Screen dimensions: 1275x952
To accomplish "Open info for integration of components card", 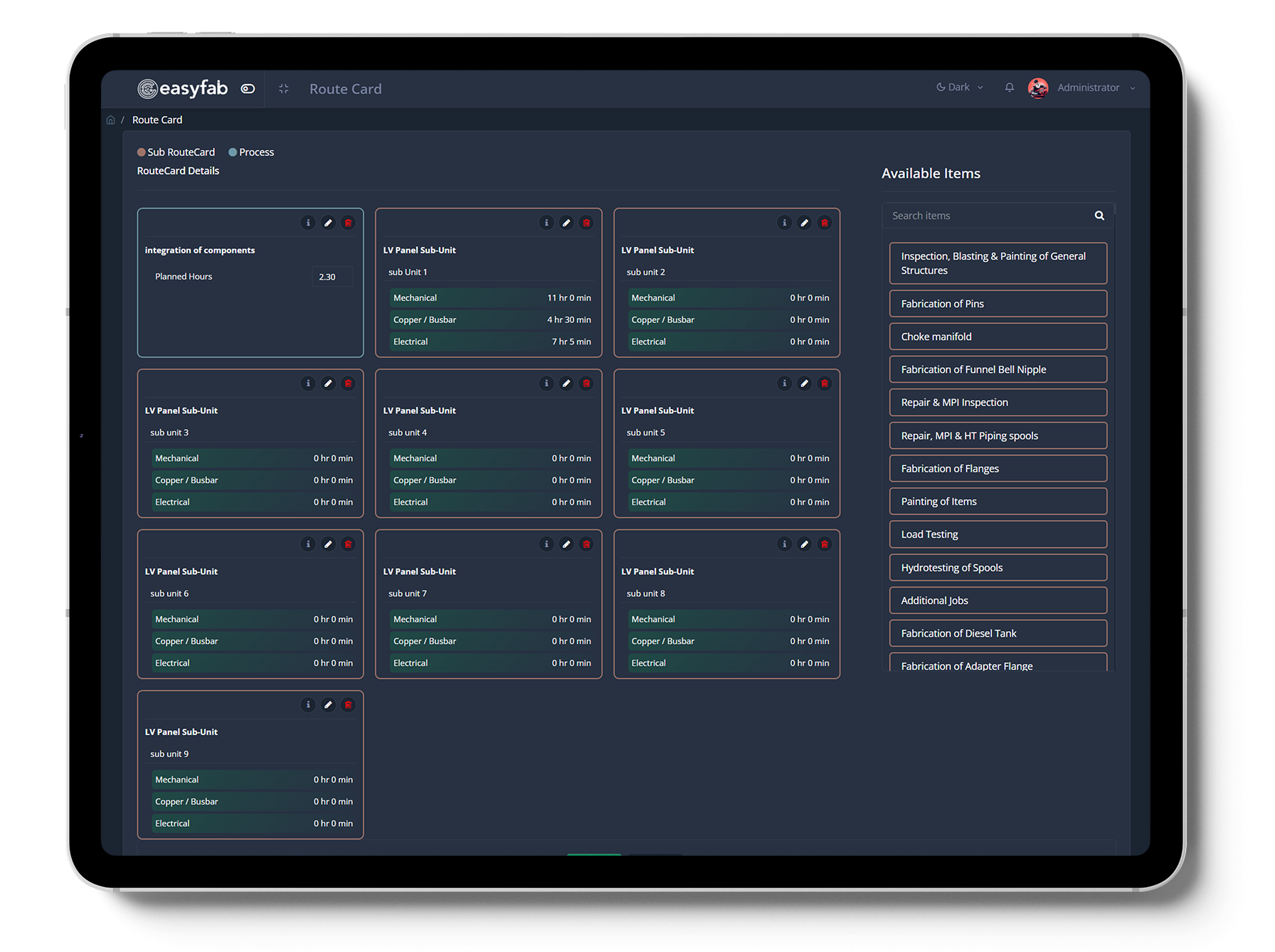I will [308, 223].
